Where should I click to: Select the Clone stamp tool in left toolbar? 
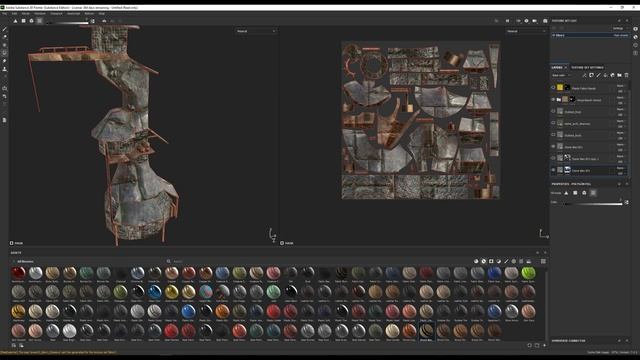[x=4, y=69]
